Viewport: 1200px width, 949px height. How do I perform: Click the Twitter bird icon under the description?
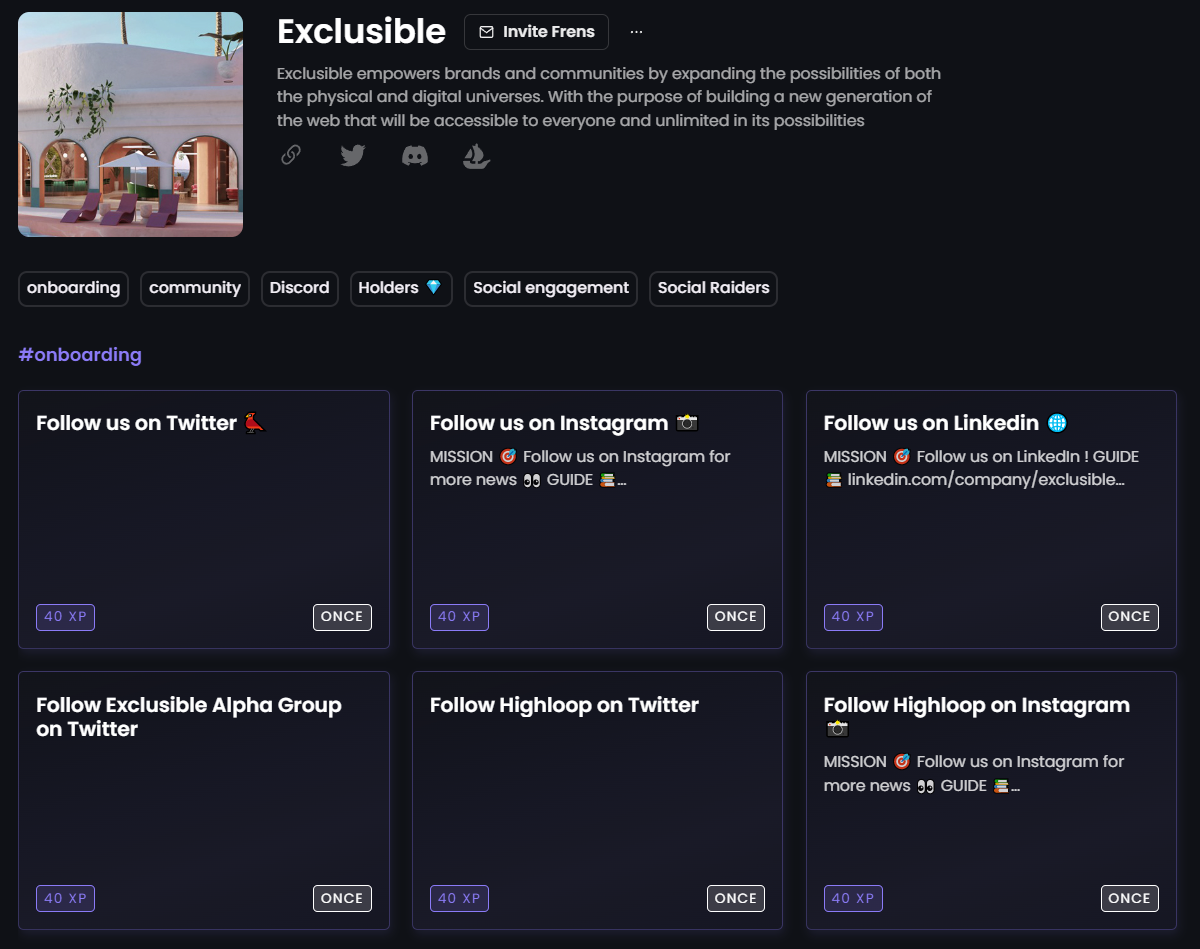(x=352, y=155)
